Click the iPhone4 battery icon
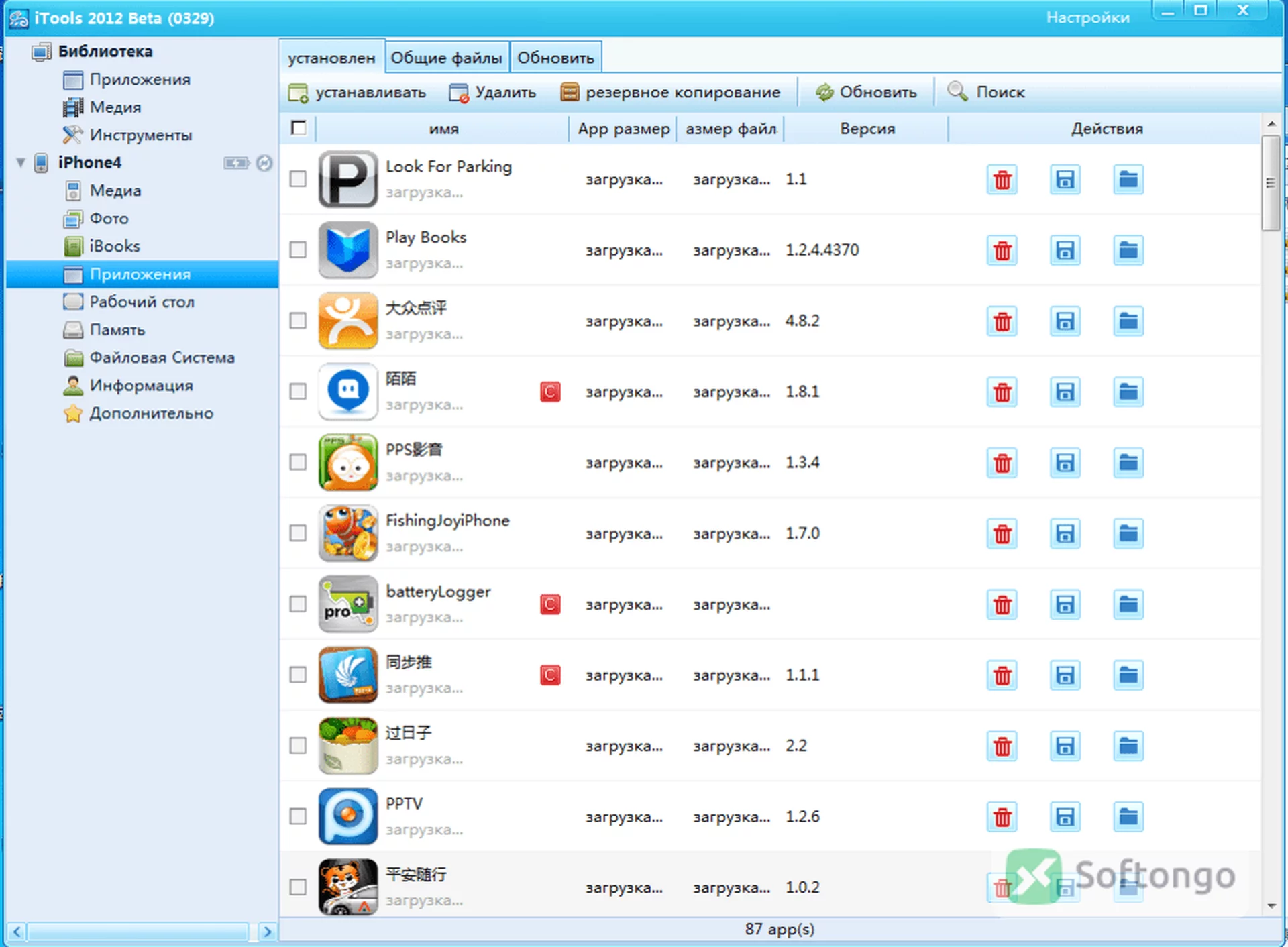Image resolution: width=1288 pixels, height=947 pixels. point(236,163)
